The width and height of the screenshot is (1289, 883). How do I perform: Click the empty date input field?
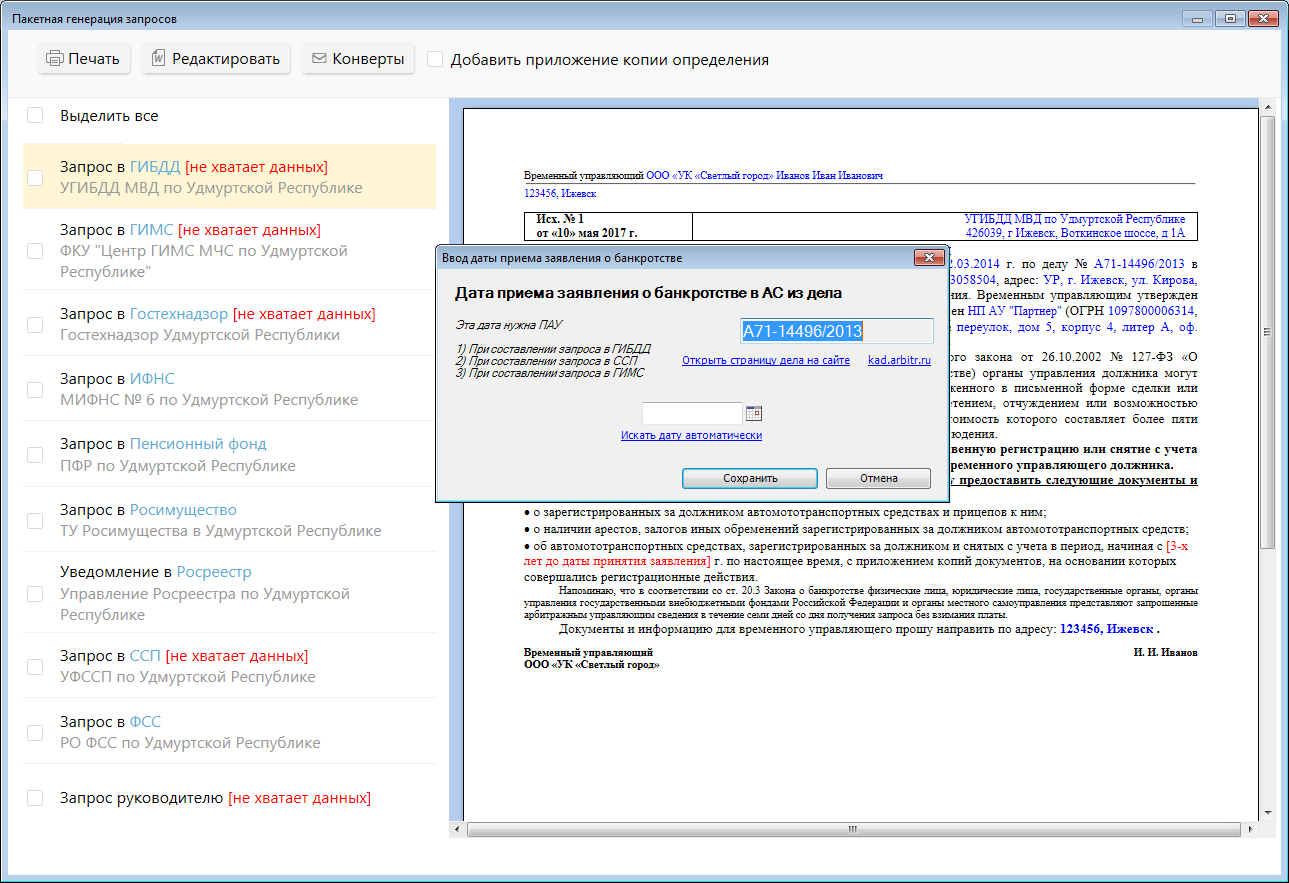tap(692, 413)
